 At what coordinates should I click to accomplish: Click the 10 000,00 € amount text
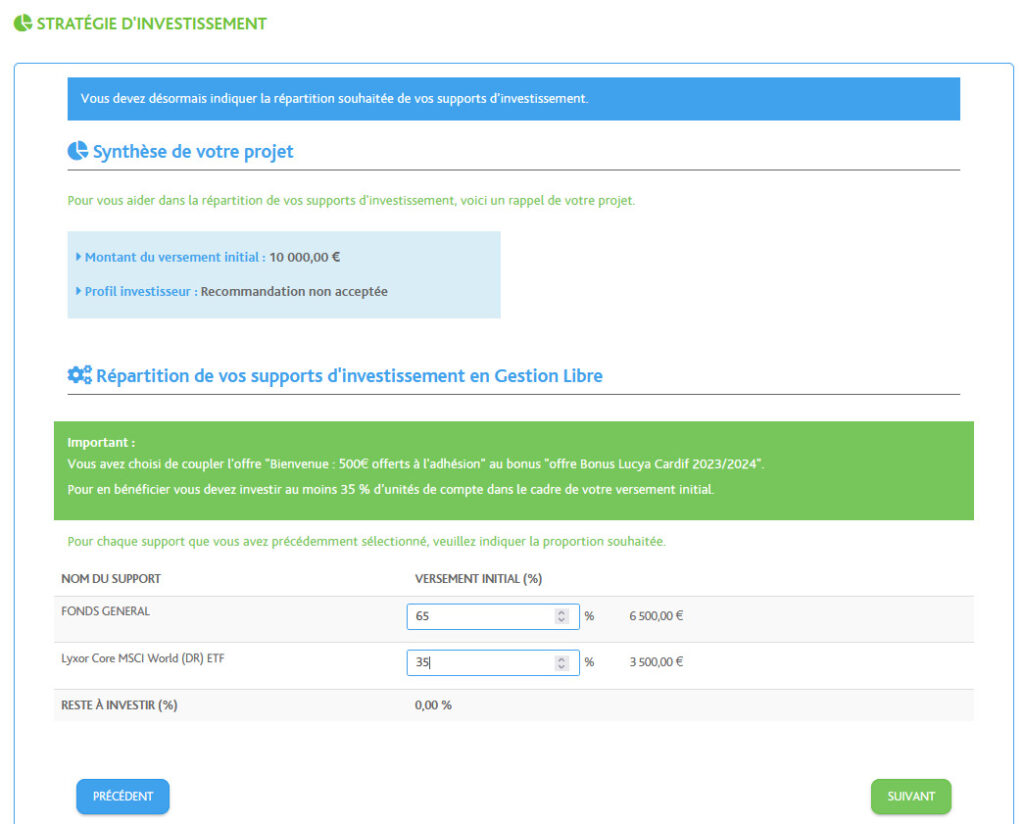click(x=304, y=257)
